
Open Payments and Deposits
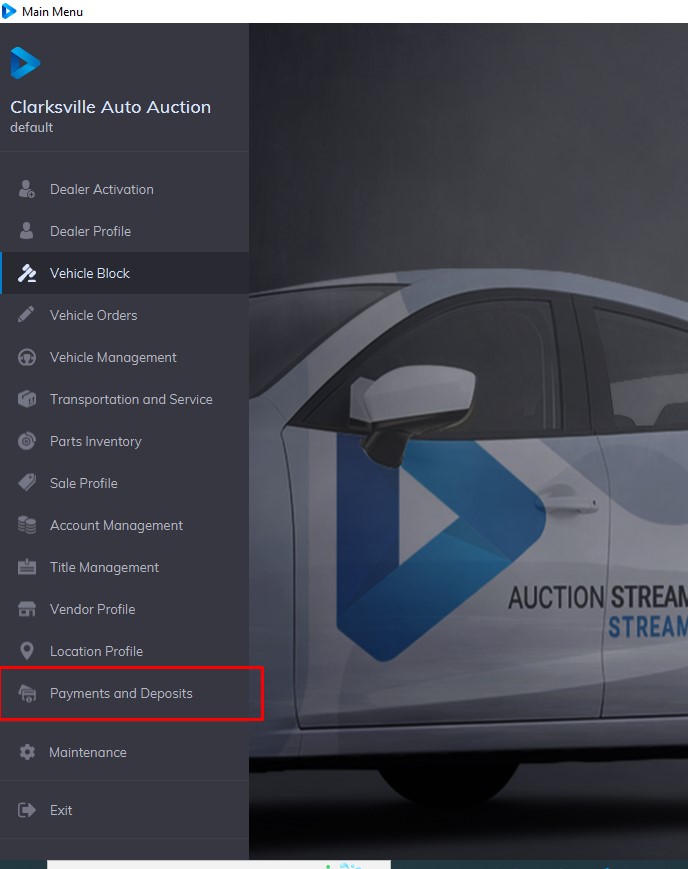(x=121, y=693)
